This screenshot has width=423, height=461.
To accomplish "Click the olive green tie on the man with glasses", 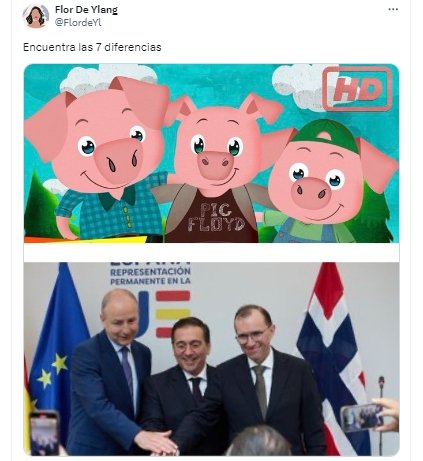I will 261,390.
